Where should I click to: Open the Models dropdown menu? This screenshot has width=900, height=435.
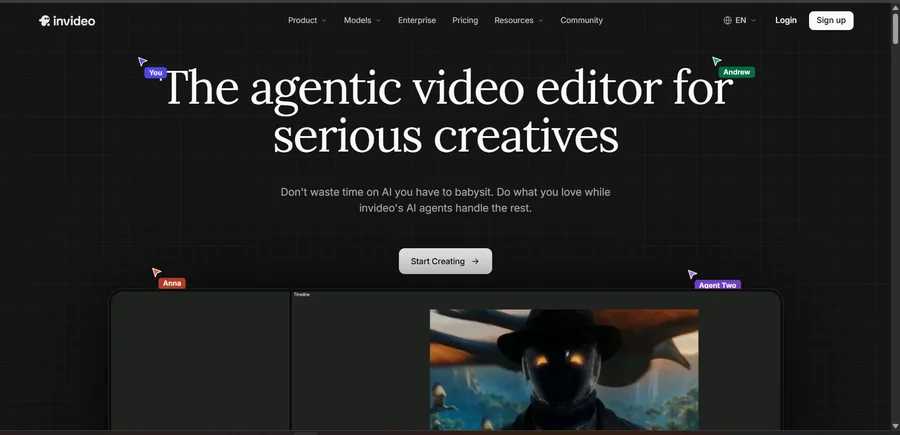coord(362,20)
